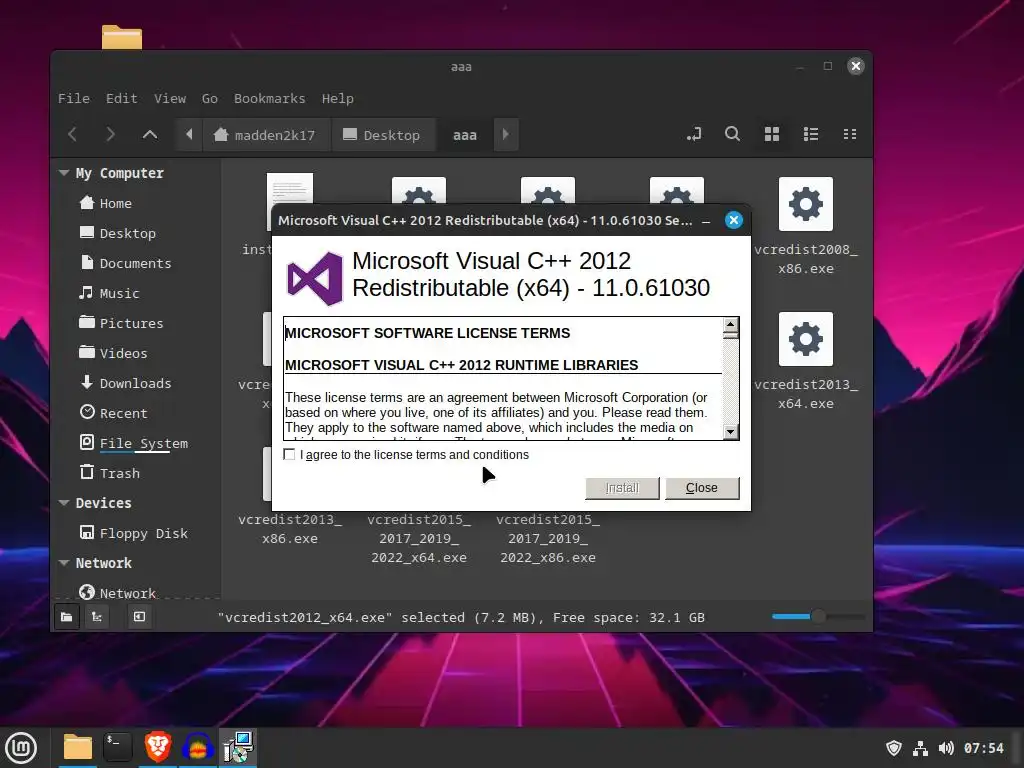Select the vcredist2008_x86.exe file icon
This screenshot has height=768, width=1024.
point(806,204)
